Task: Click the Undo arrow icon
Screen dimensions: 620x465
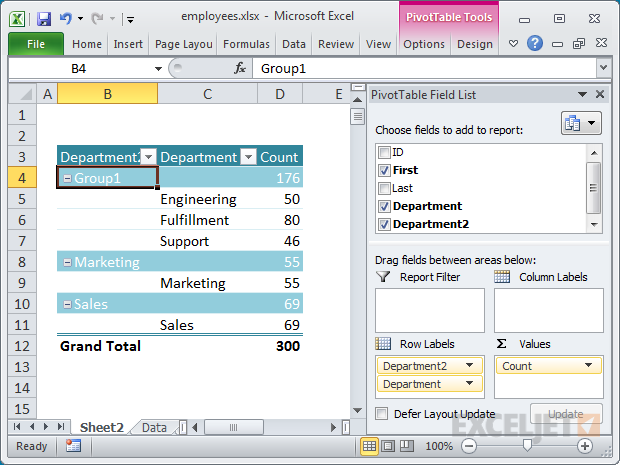Action: click(x=66, y=19)
